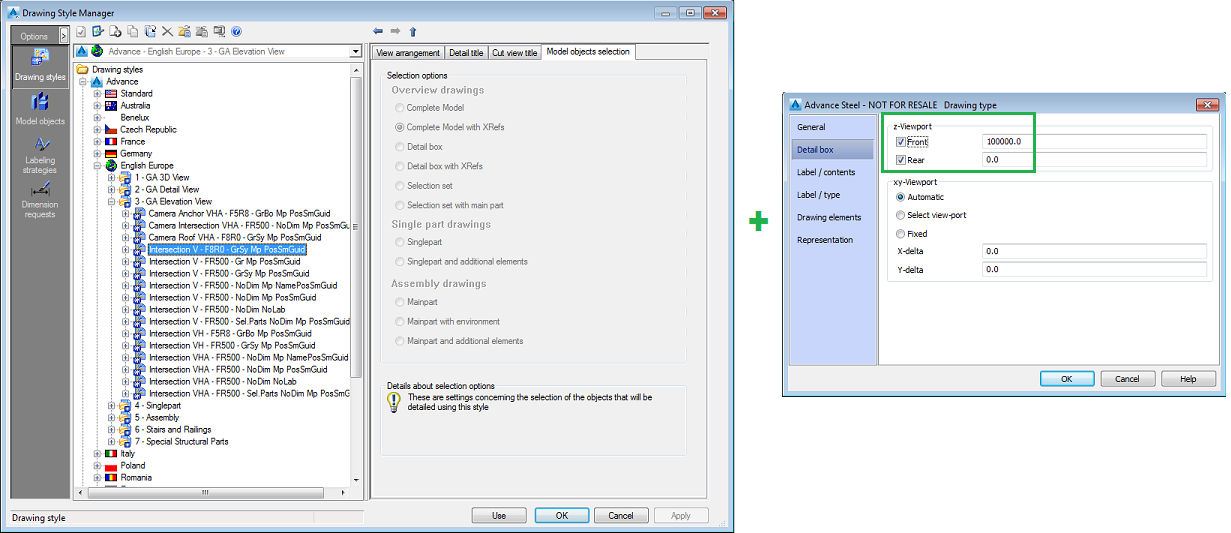Select the 'Select view-port' radio option

point(901,215)
